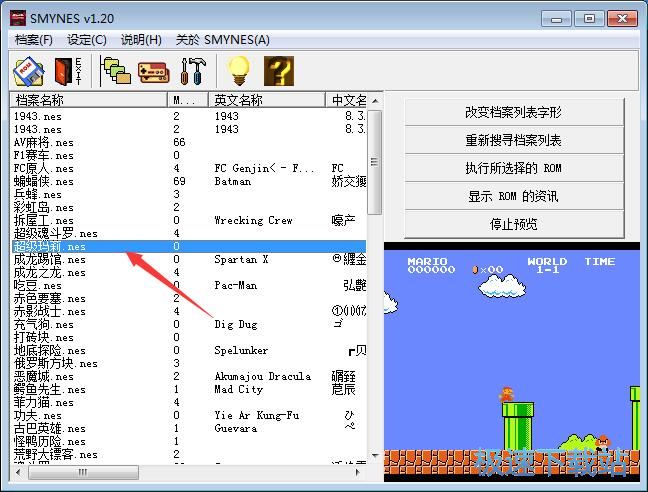
Task: Click the light bulb tips icon
Action: coord(238,71)
